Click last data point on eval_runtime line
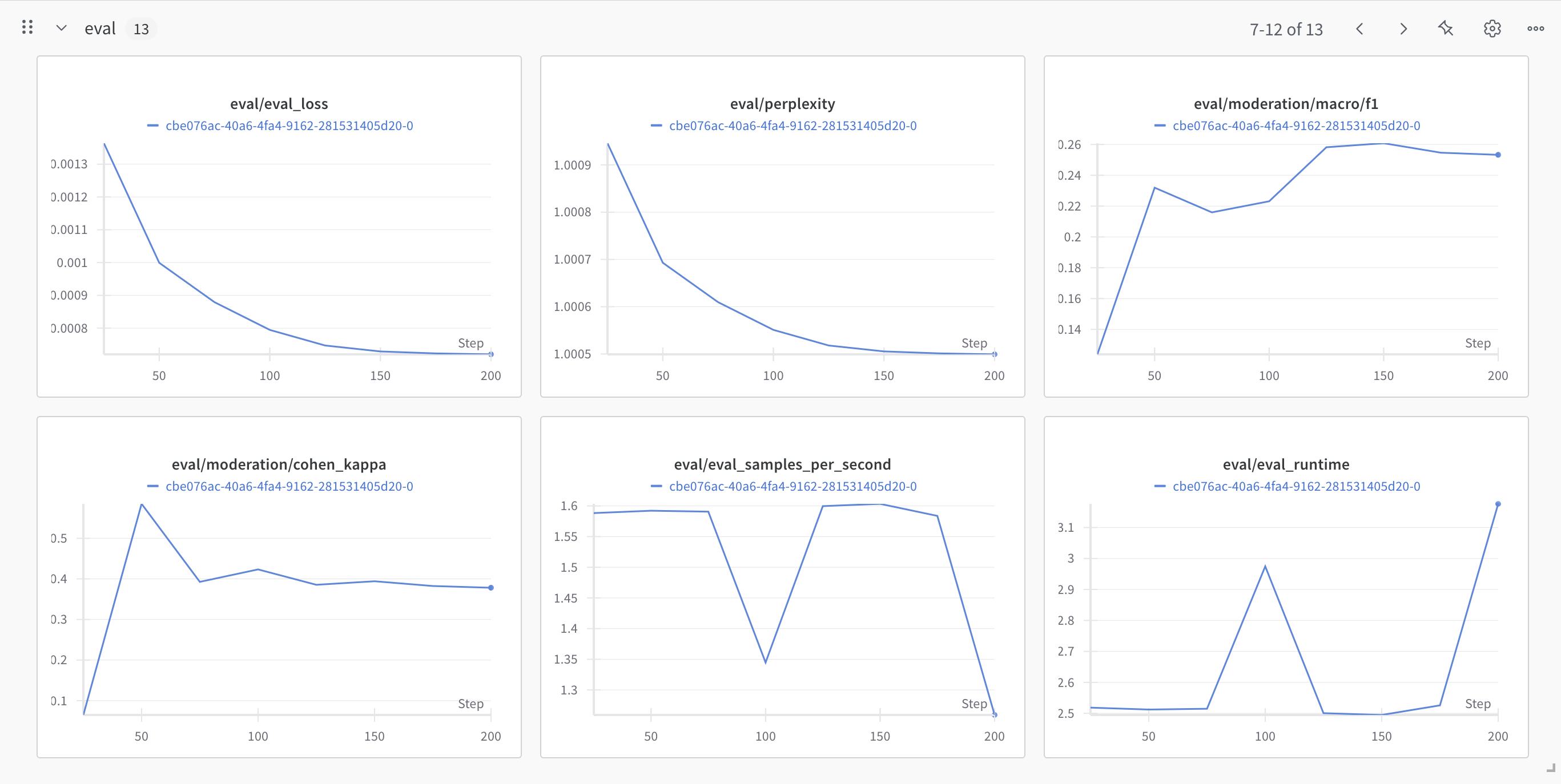The width and height of the screenshot is (1561, 784). coord(1498,504)
